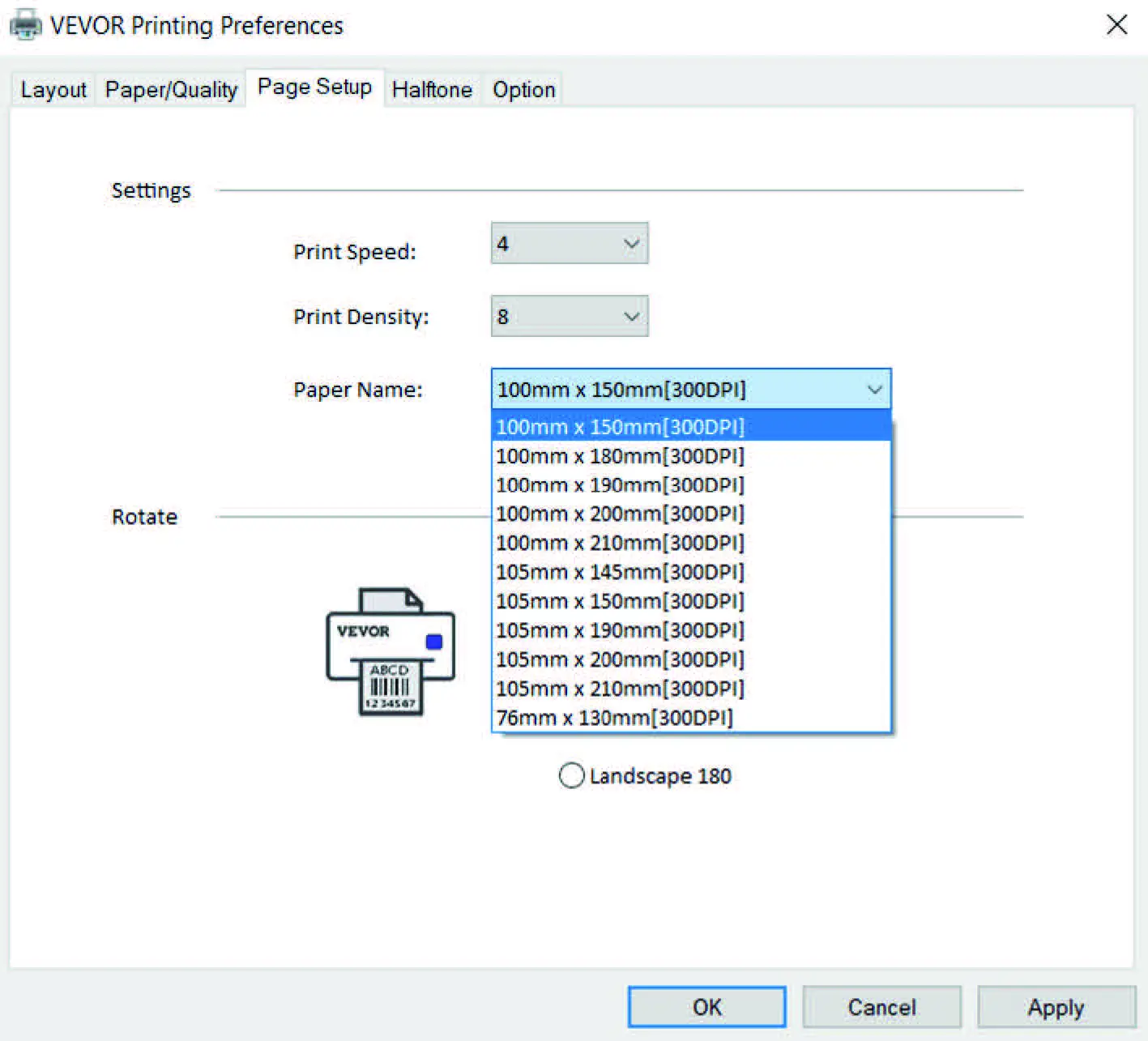The height and width of the screenshot is (1041, 1148).
Task: Choose 76mm x 130mm[300DPI] paper size
Action: coord(691,718)
